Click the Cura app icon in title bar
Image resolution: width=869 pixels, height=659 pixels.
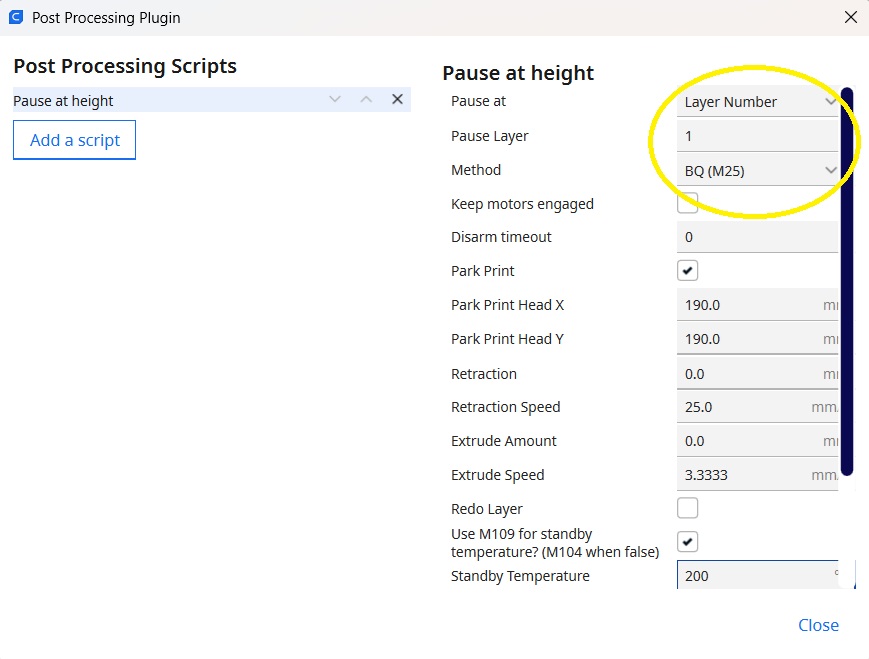16,17
